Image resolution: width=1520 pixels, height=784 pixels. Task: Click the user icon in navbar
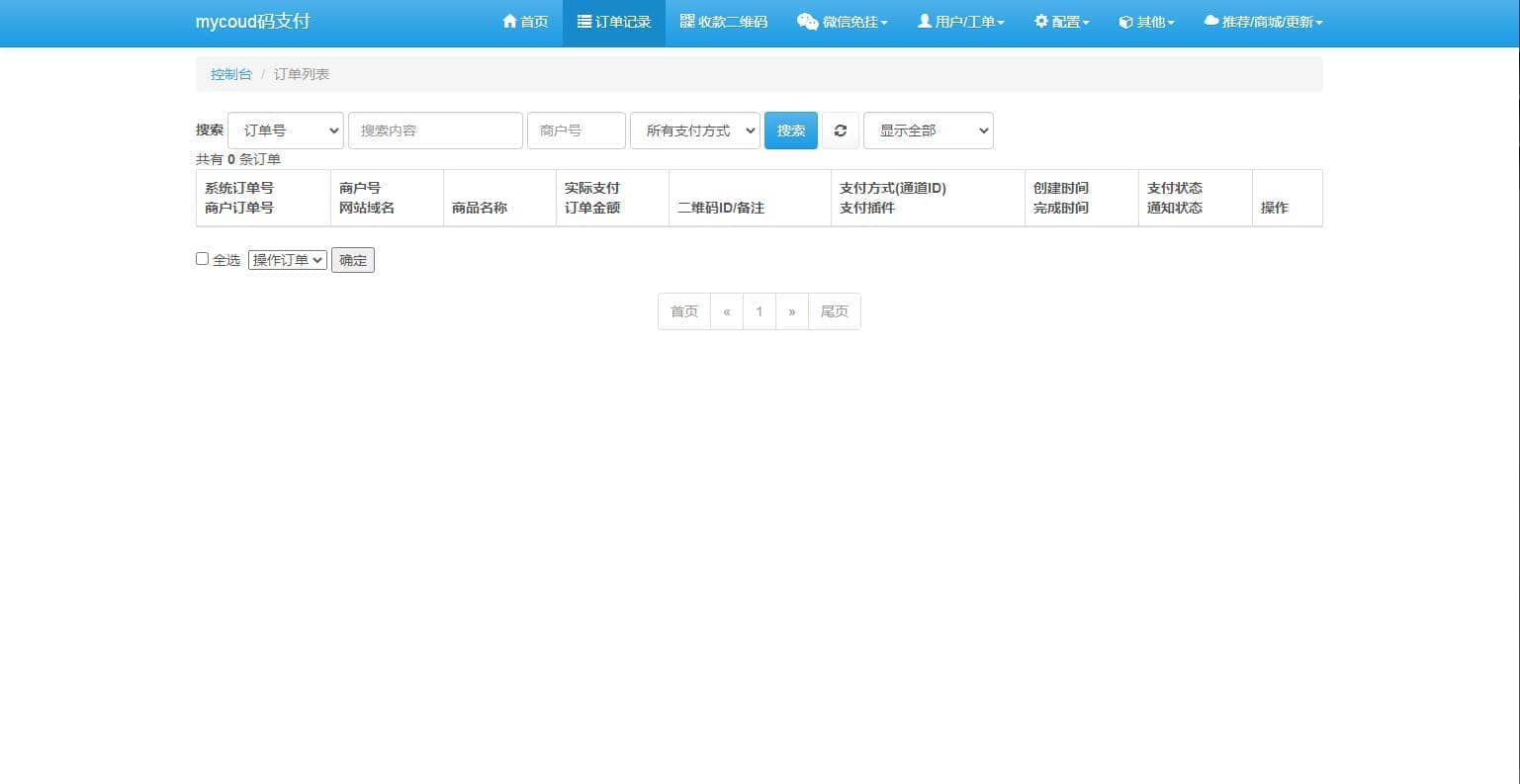(925, 21)
